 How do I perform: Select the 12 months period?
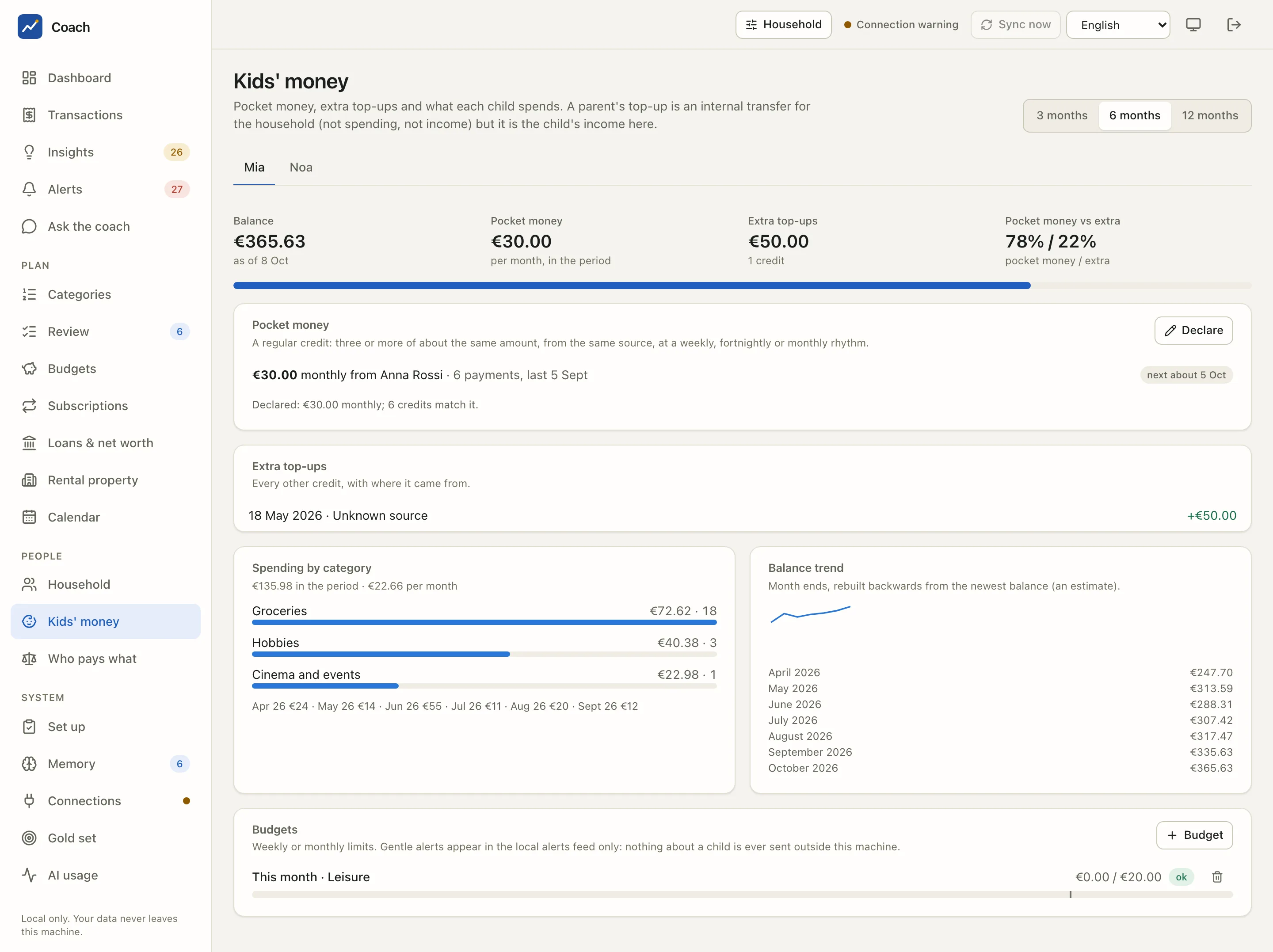click(1210, 115)
